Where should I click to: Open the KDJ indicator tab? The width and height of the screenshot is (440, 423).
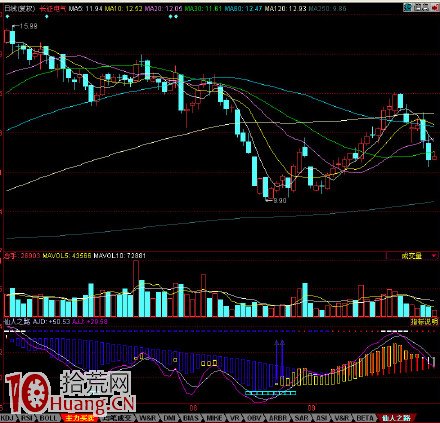click(8, 418)
